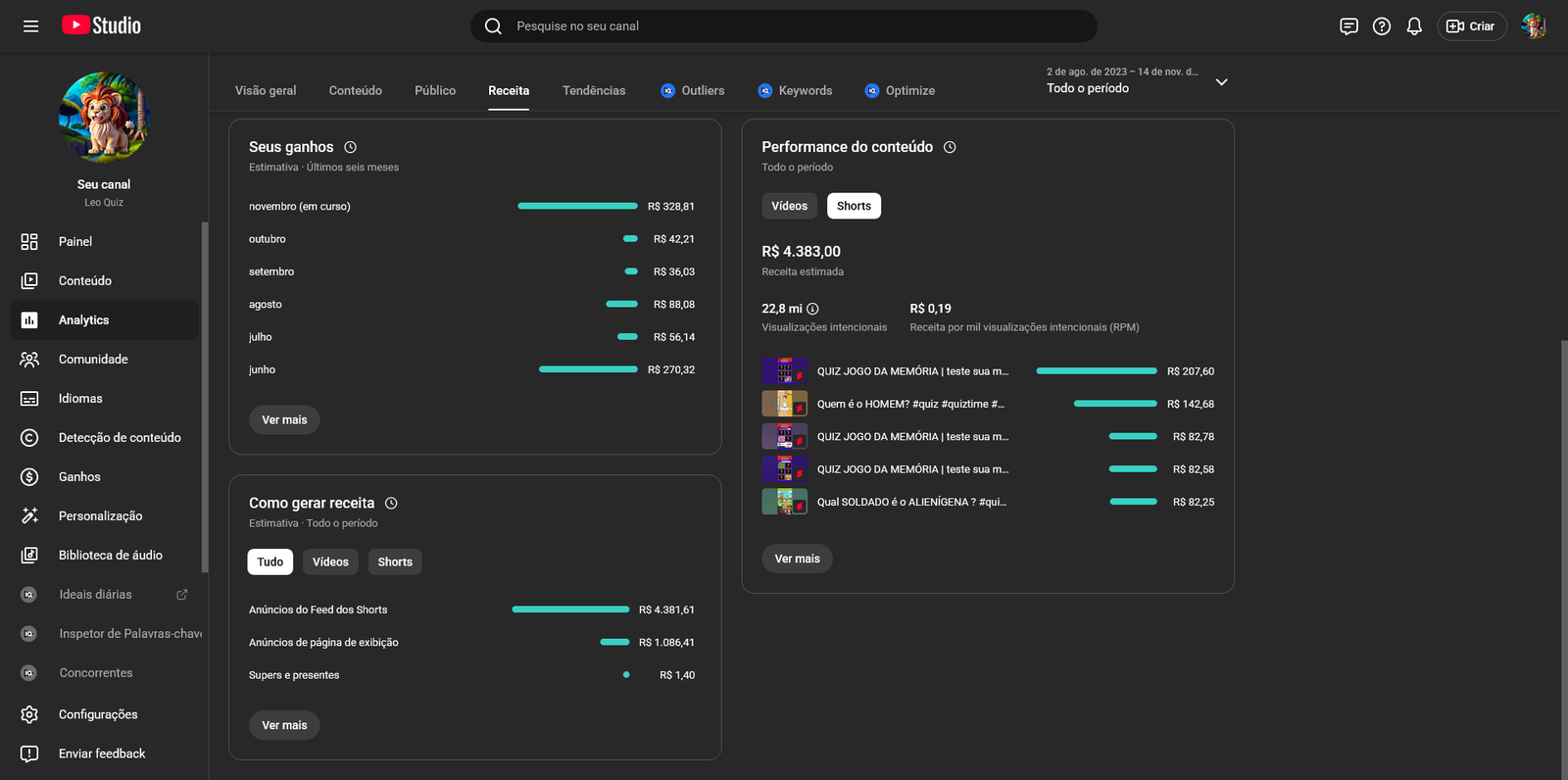
Task: Open the Criar create menu
Action: click(1471, 26)
